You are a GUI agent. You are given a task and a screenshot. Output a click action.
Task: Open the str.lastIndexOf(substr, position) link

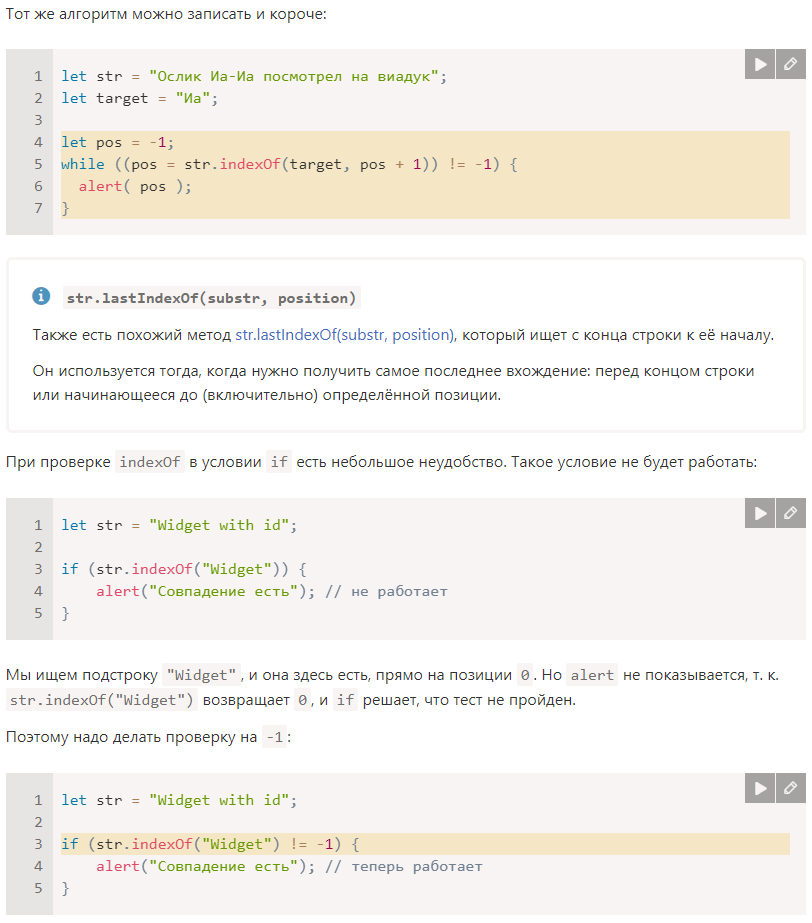point(345,335)
